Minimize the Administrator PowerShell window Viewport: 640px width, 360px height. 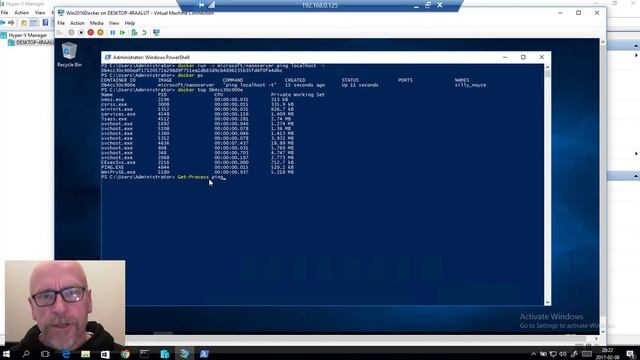coord(505,57)
